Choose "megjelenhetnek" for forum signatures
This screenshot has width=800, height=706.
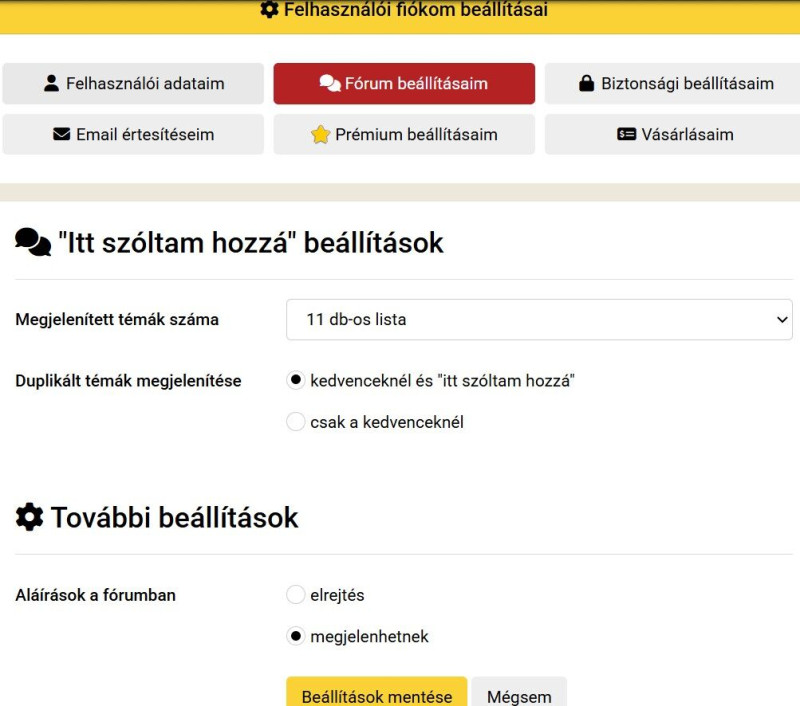[x=295, y=636]
